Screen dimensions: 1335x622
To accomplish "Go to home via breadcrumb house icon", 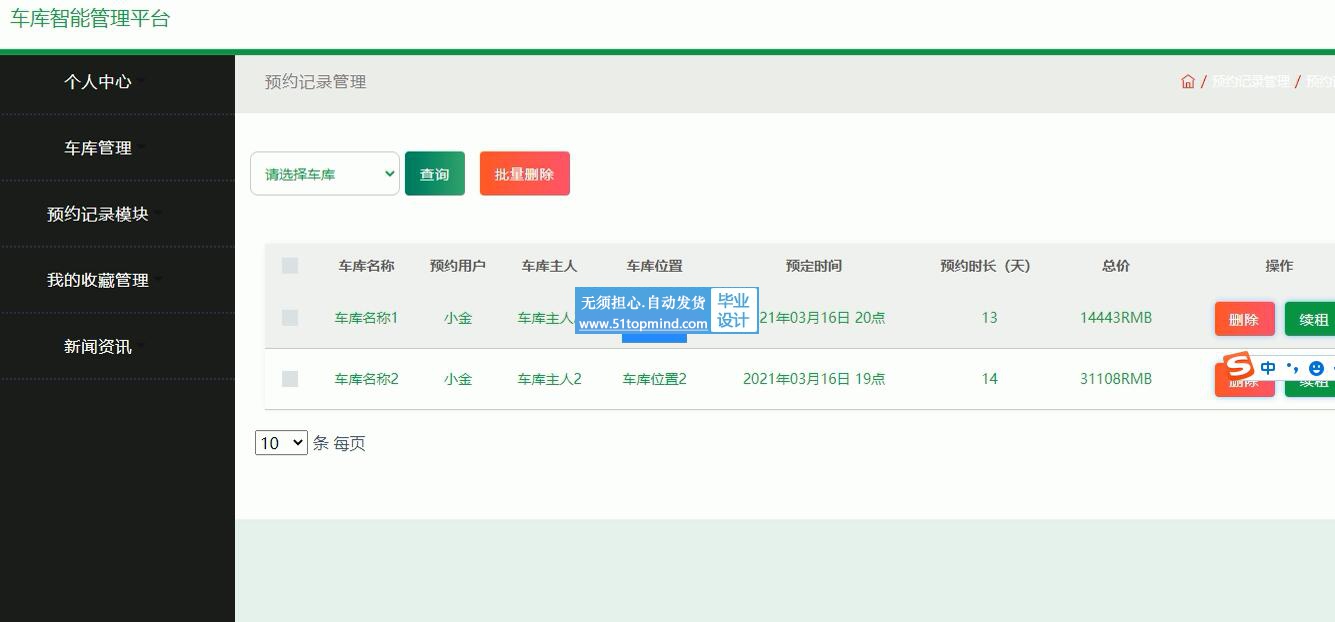I will coord(1188,82).
